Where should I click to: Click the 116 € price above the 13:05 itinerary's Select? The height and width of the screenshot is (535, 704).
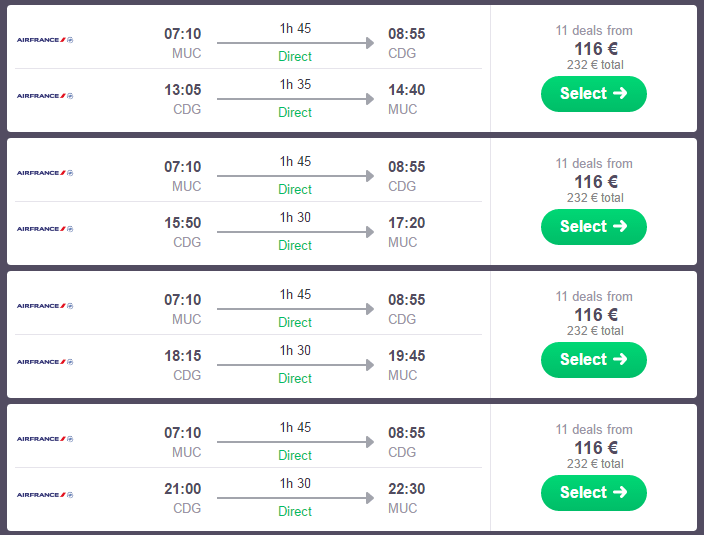(595, 48)
